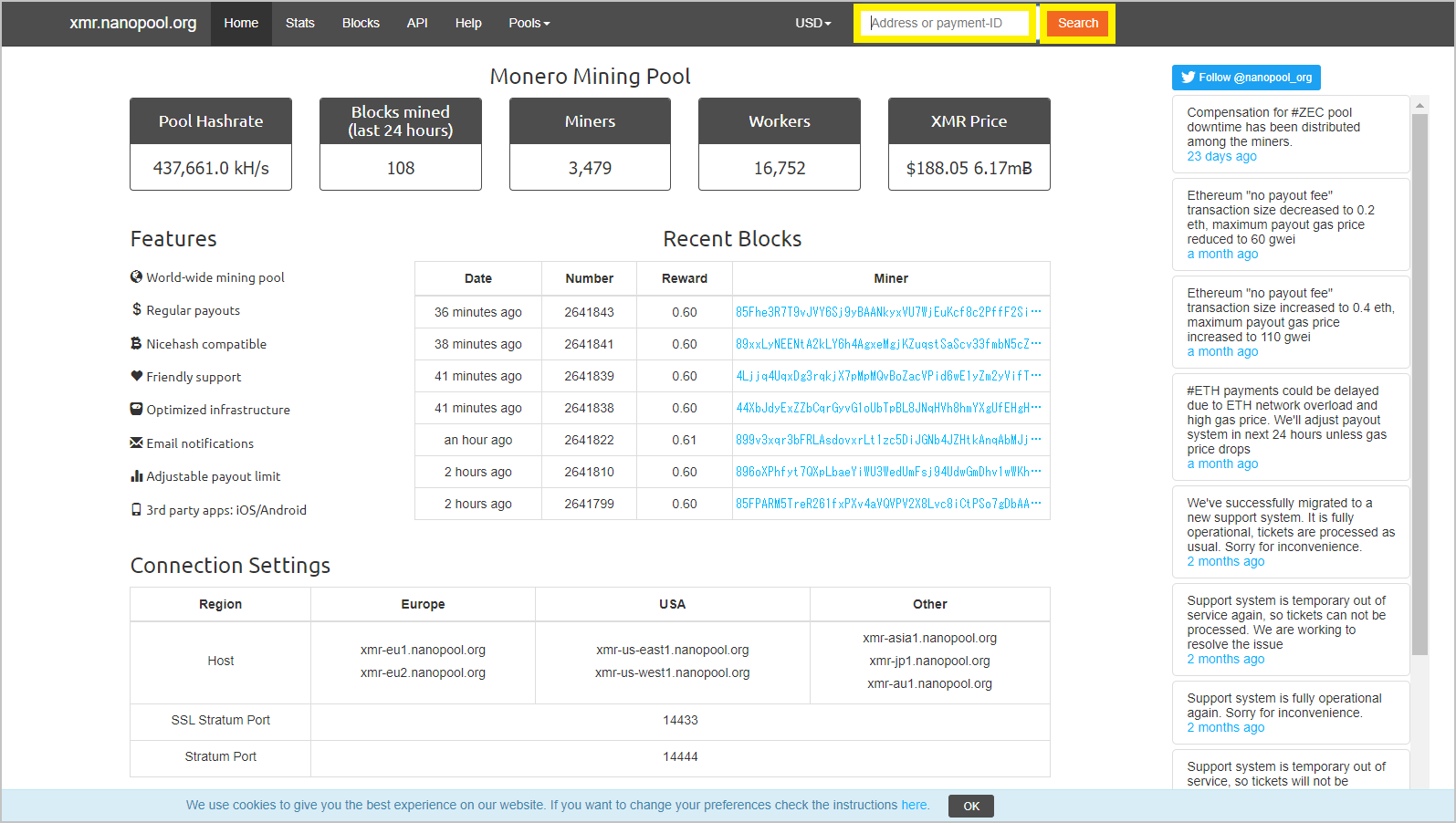Open timestamp link under 110 gwei tweet
This screenshot has height=823, width=1456.
[1222, 351]
